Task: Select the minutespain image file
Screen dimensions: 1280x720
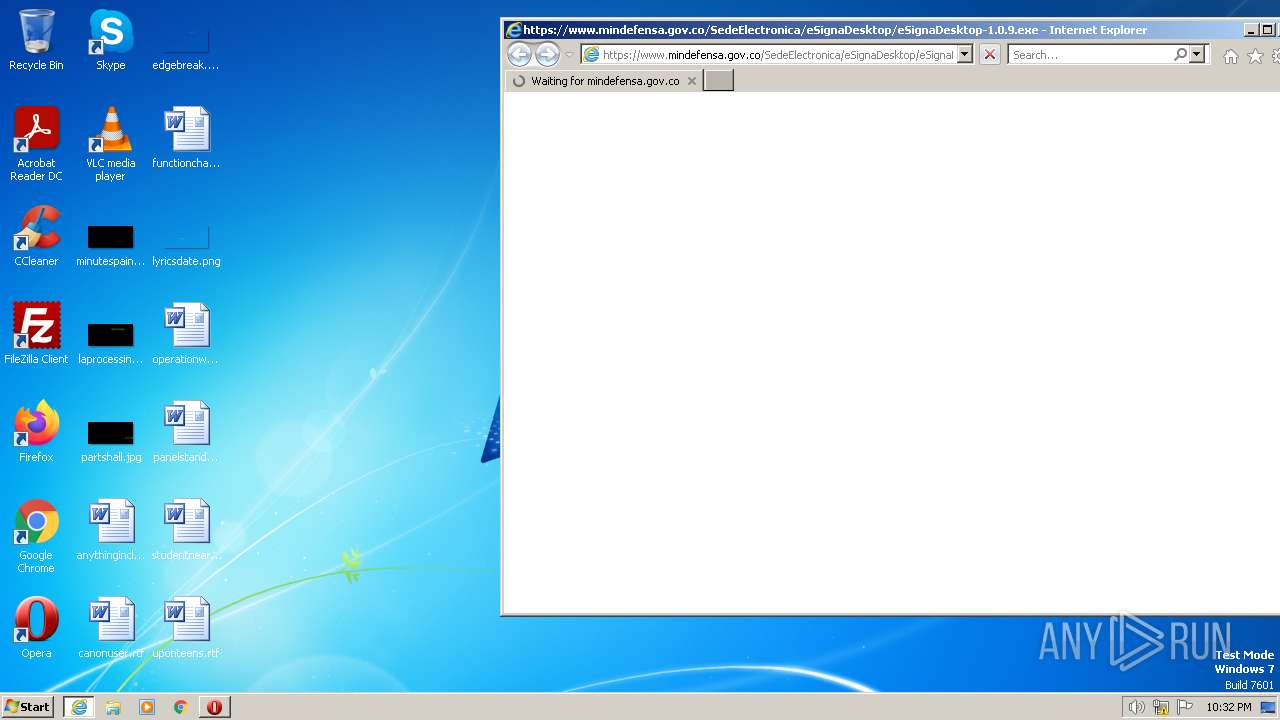Action: (x=110, y=245)
